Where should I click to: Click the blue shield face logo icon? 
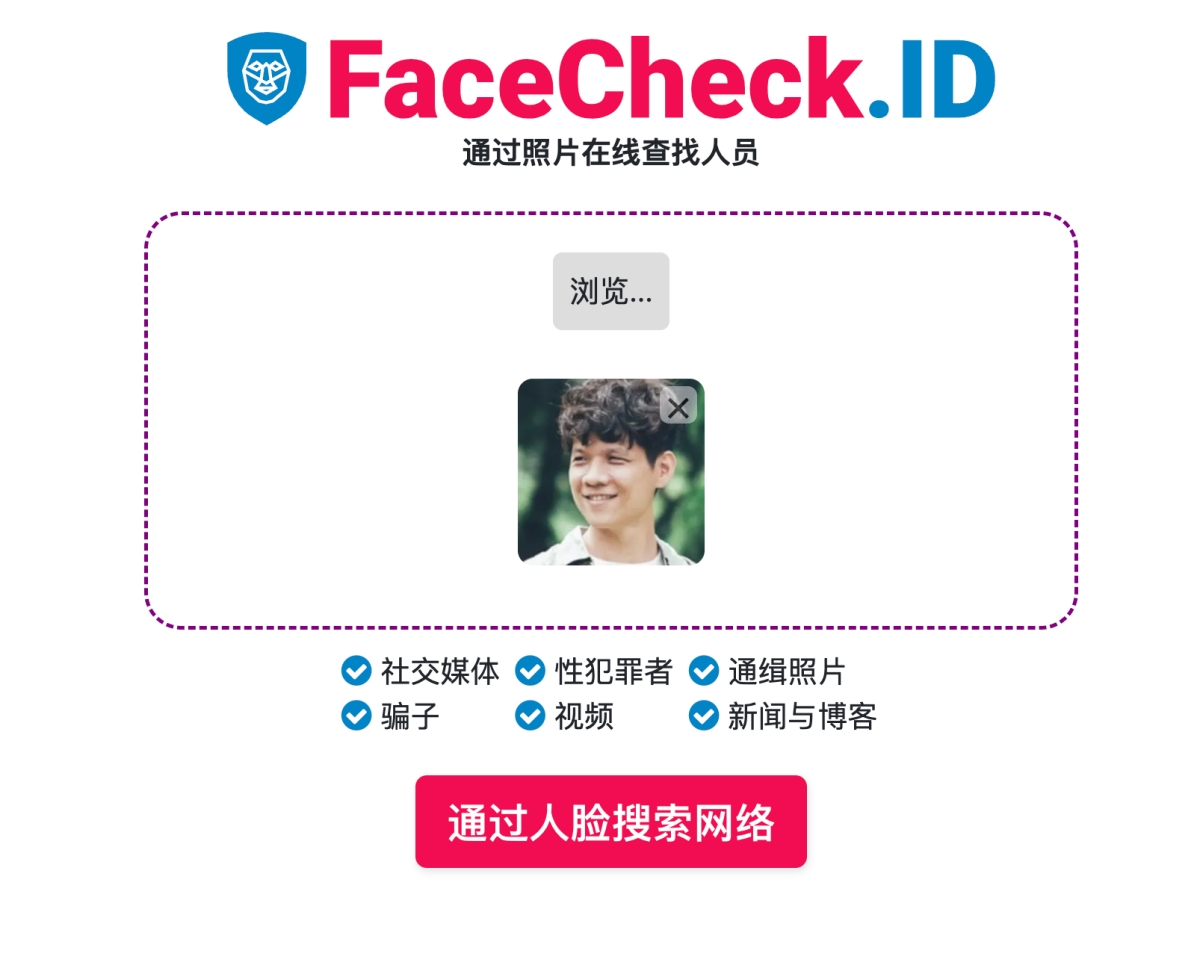(x=266, y=78)
